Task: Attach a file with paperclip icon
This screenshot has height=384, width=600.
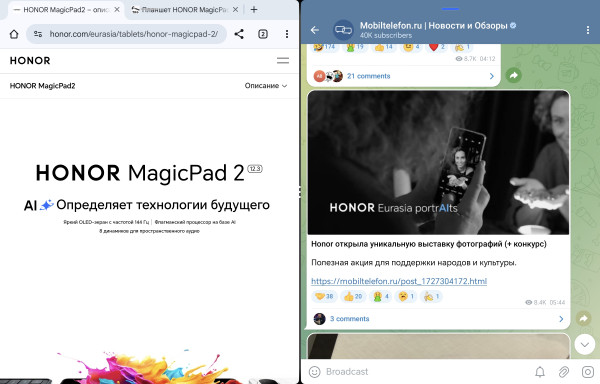Action: tap(564, 372)
